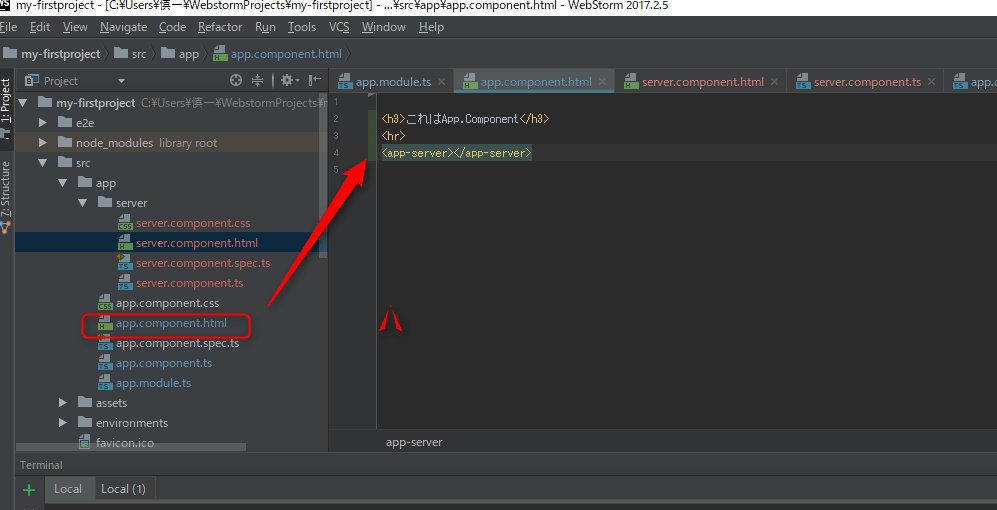This screenshot has height=510, width=997.
Task: Click the h3 line of code
Action: pyautogui.click(x=465, y=119)
